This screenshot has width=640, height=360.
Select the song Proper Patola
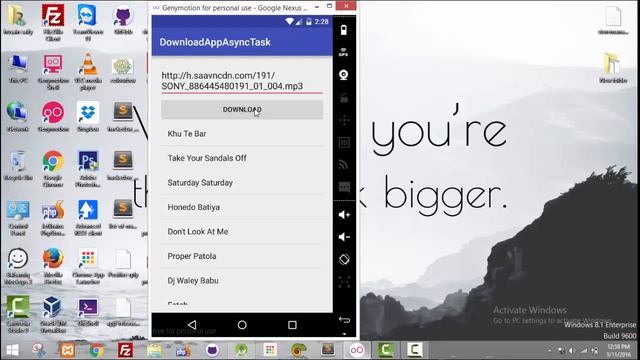click(x=242, y=256)
